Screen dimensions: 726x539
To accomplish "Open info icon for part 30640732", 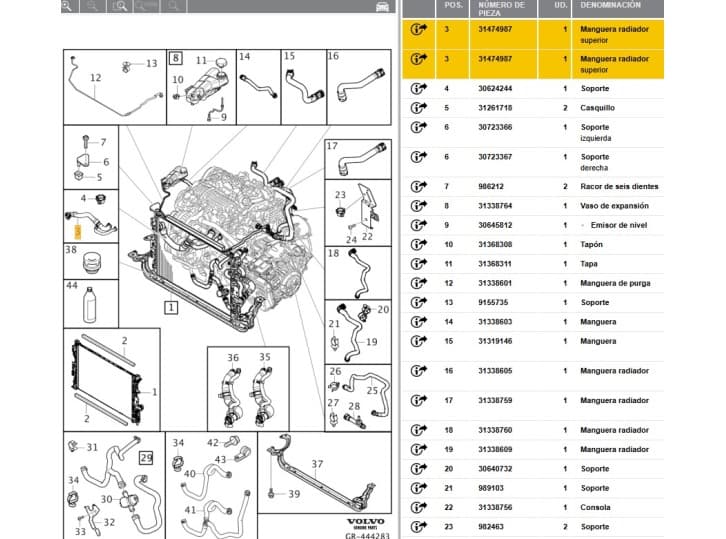I will coord(419,469).
